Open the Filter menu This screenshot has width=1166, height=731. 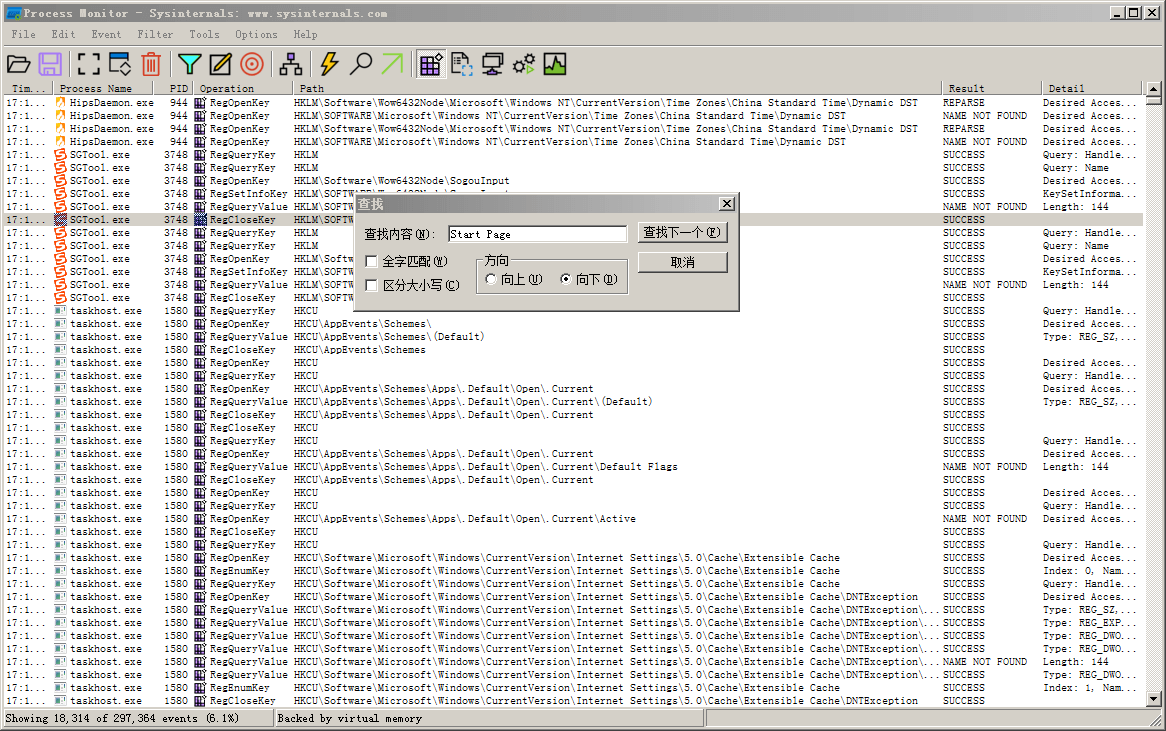[155, 34]
